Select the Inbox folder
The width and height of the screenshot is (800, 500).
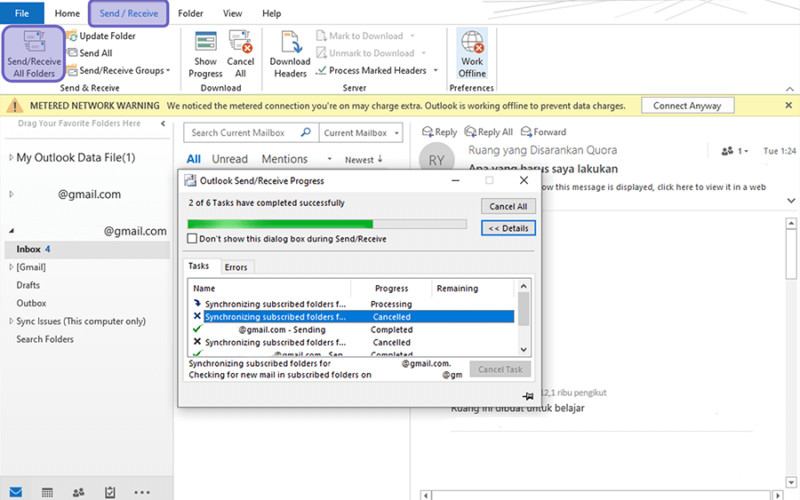87,249
